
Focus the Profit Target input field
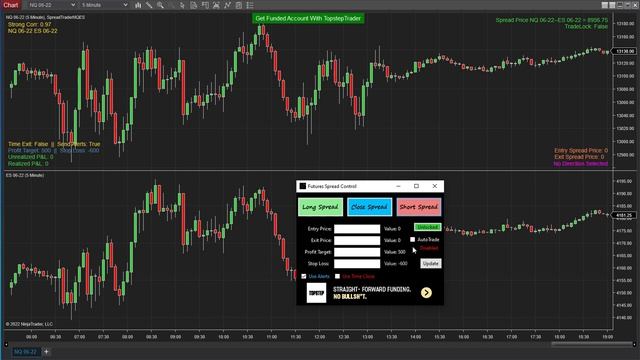[357, 252]
